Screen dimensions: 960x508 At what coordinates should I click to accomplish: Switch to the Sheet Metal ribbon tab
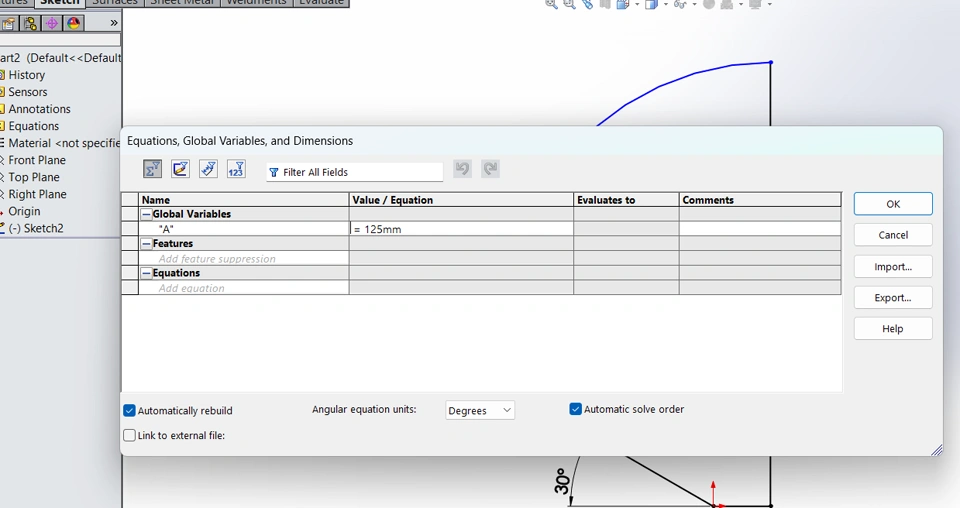click(x=182, y=3)
